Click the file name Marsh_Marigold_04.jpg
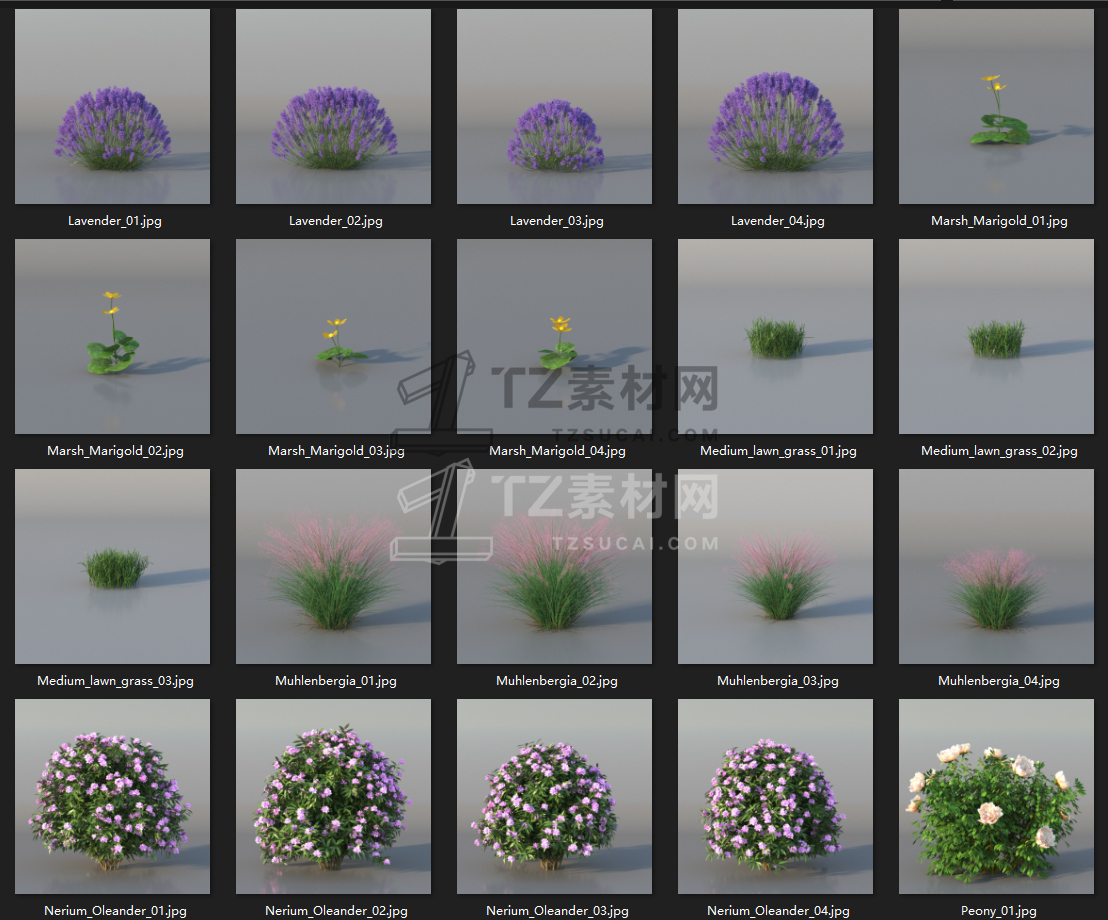This screenshot has height=920, width=1108. coord(558,451)
